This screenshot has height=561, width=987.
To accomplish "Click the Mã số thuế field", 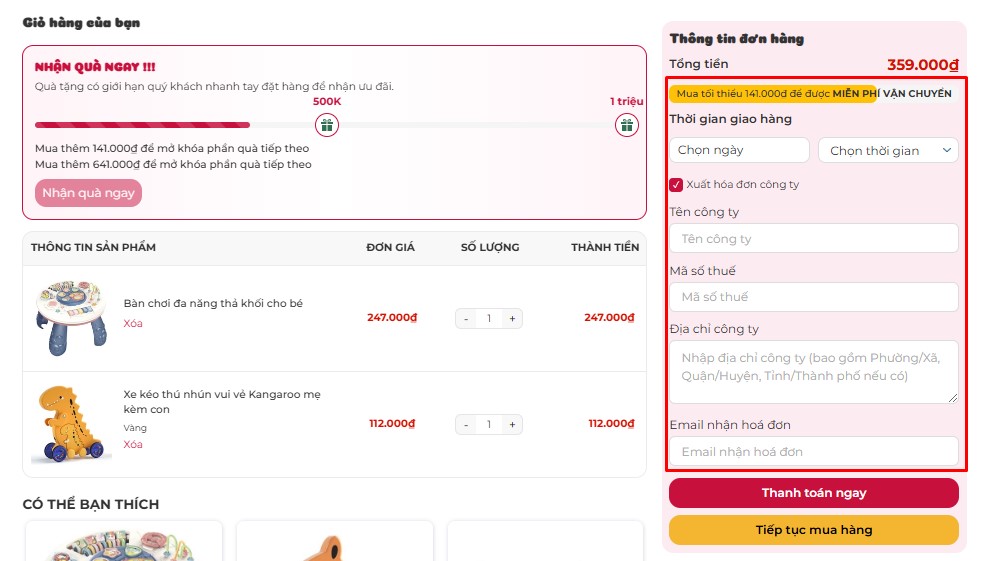I will 813,297.
